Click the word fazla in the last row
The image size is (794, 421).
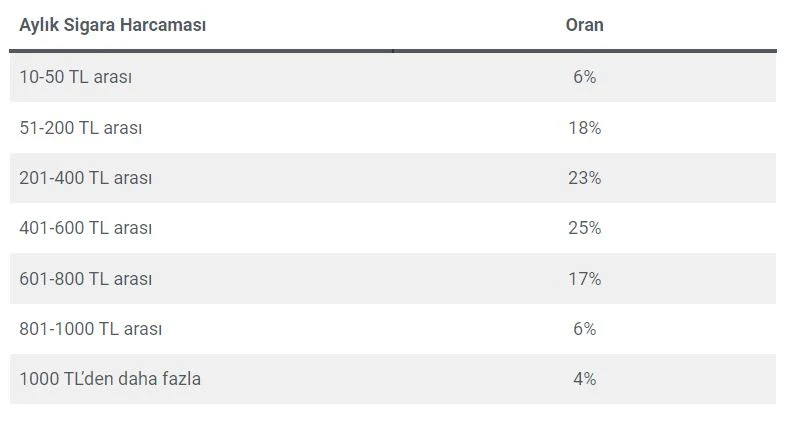(x=180, y=379)
